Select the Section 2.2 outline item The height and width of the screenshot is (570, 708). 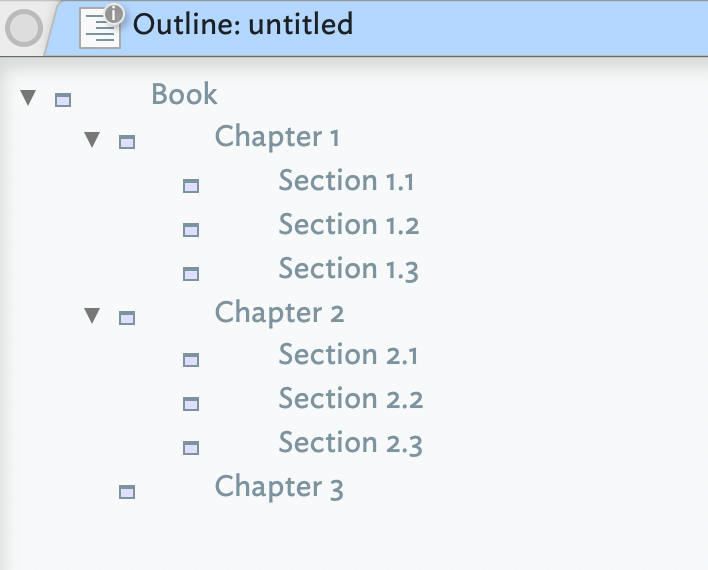(x=350, y=399)
